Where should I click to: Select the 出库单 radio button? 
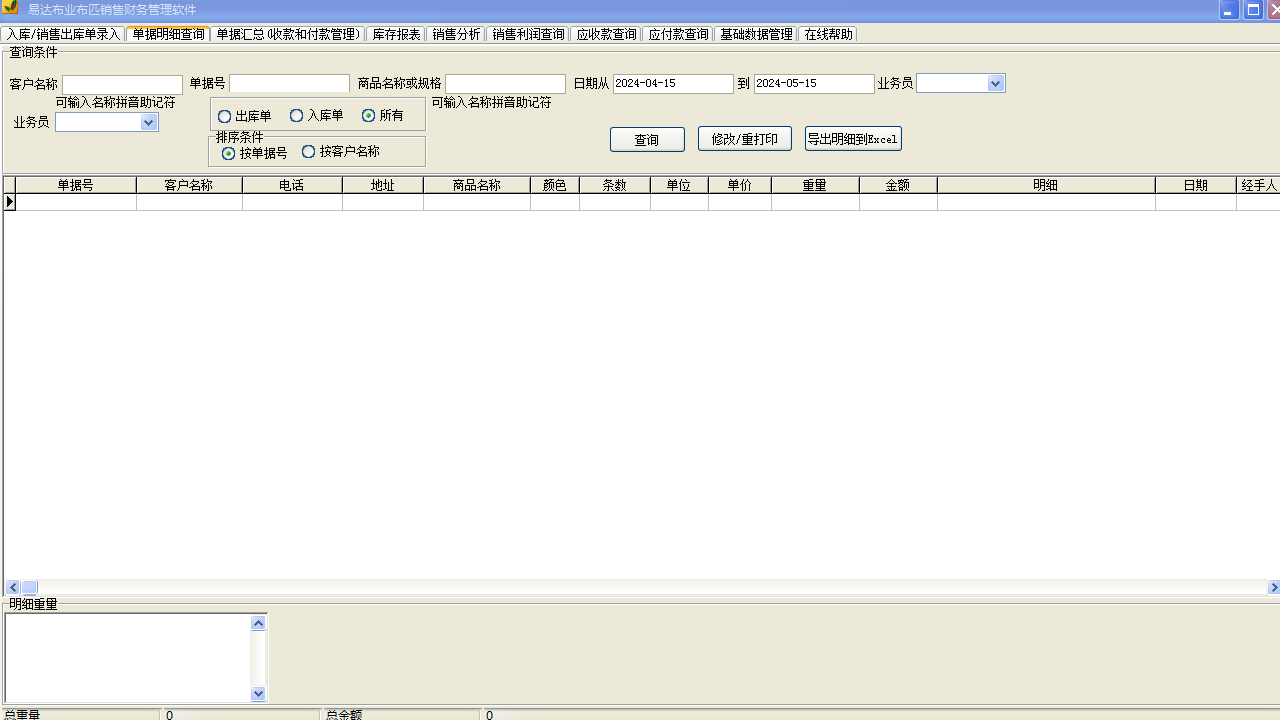(224, 115)
